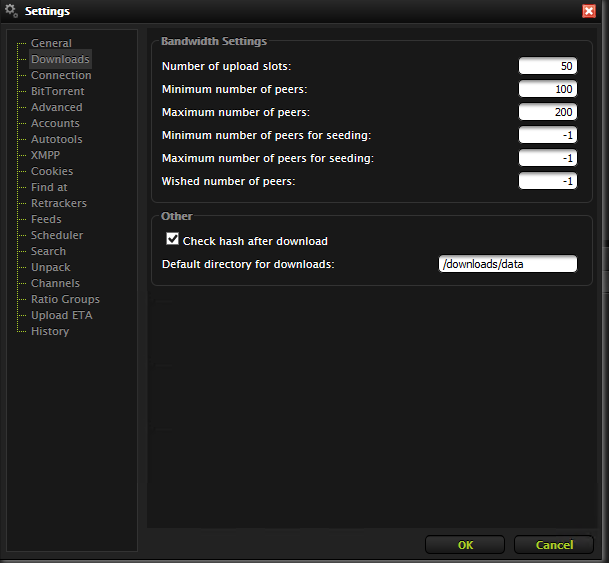Toggle Check hash after download checkbox
Image resolution: width=609 pixels, height=563 pixels.
pos(172,239)
